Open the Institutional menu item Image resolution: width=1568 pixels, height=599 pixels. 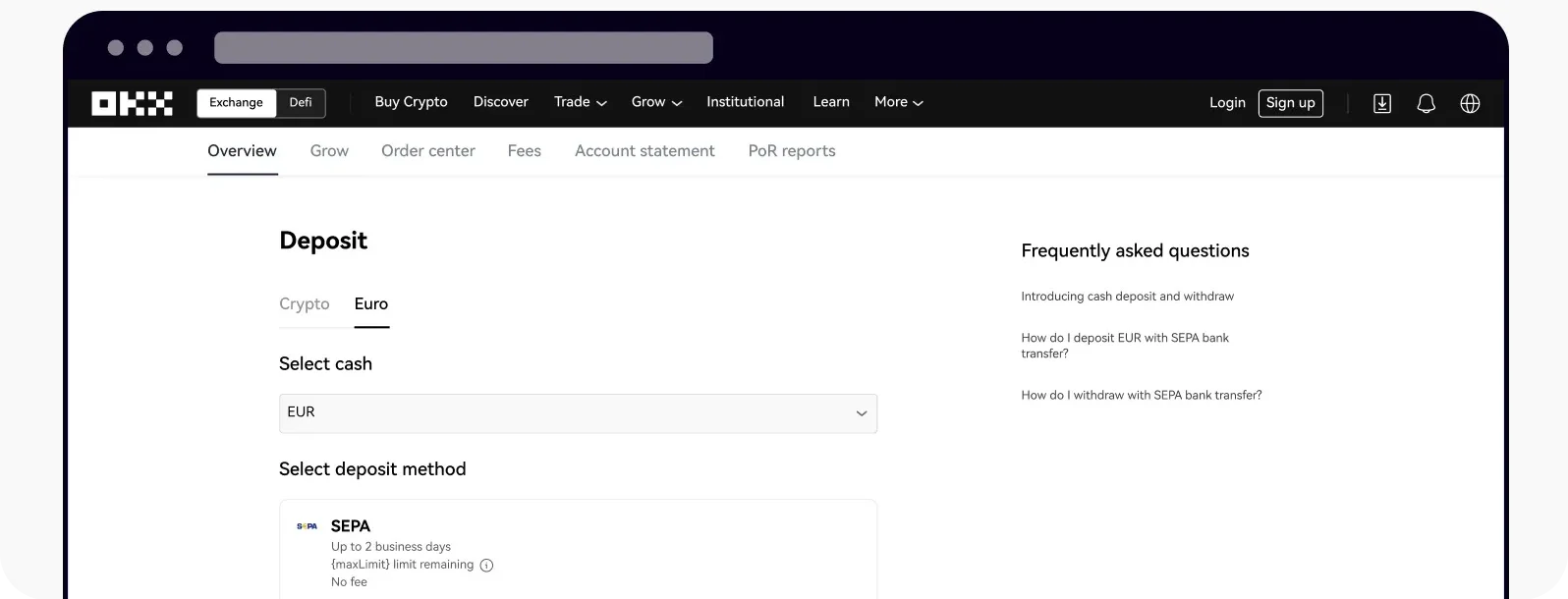click(746, 102)
